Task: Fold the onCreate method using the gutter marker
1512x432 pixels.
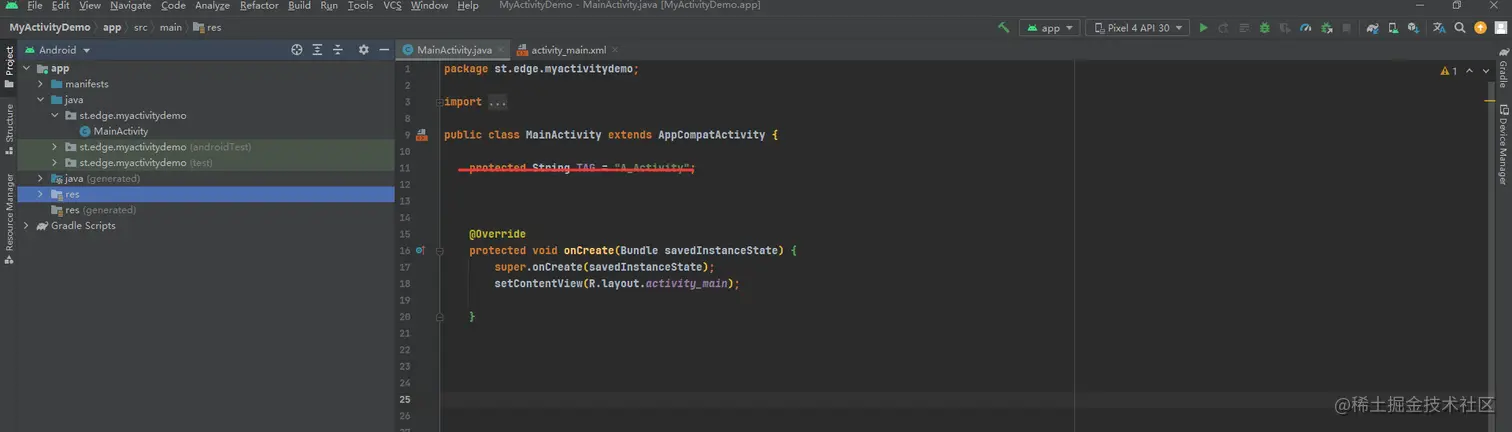Action: pyautogui.click(x=439, y=251)
